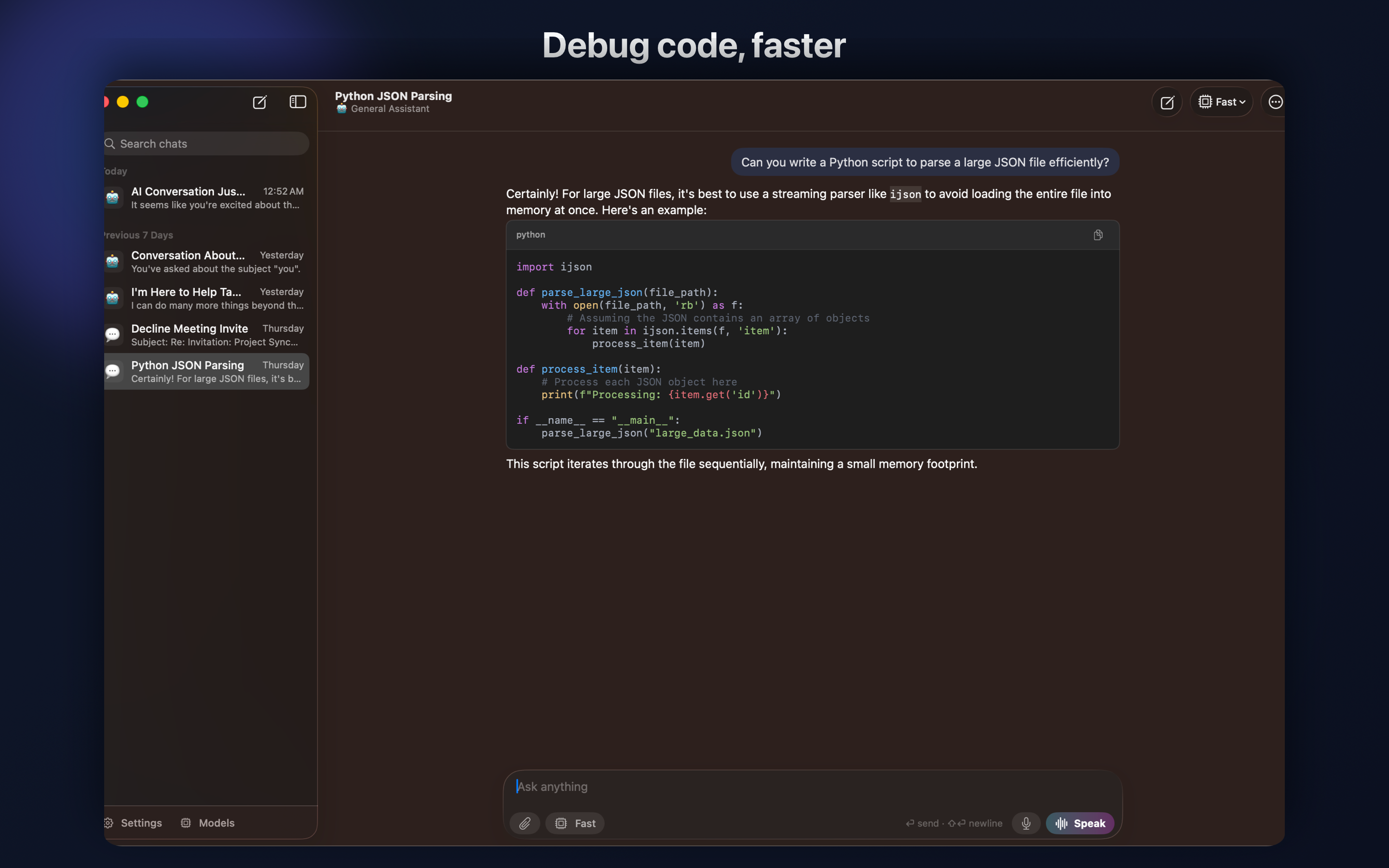Viewport: 1389px width, 868px height.
Task: Click robot avatar of AI Conversation chat
Action: (112, 198)
